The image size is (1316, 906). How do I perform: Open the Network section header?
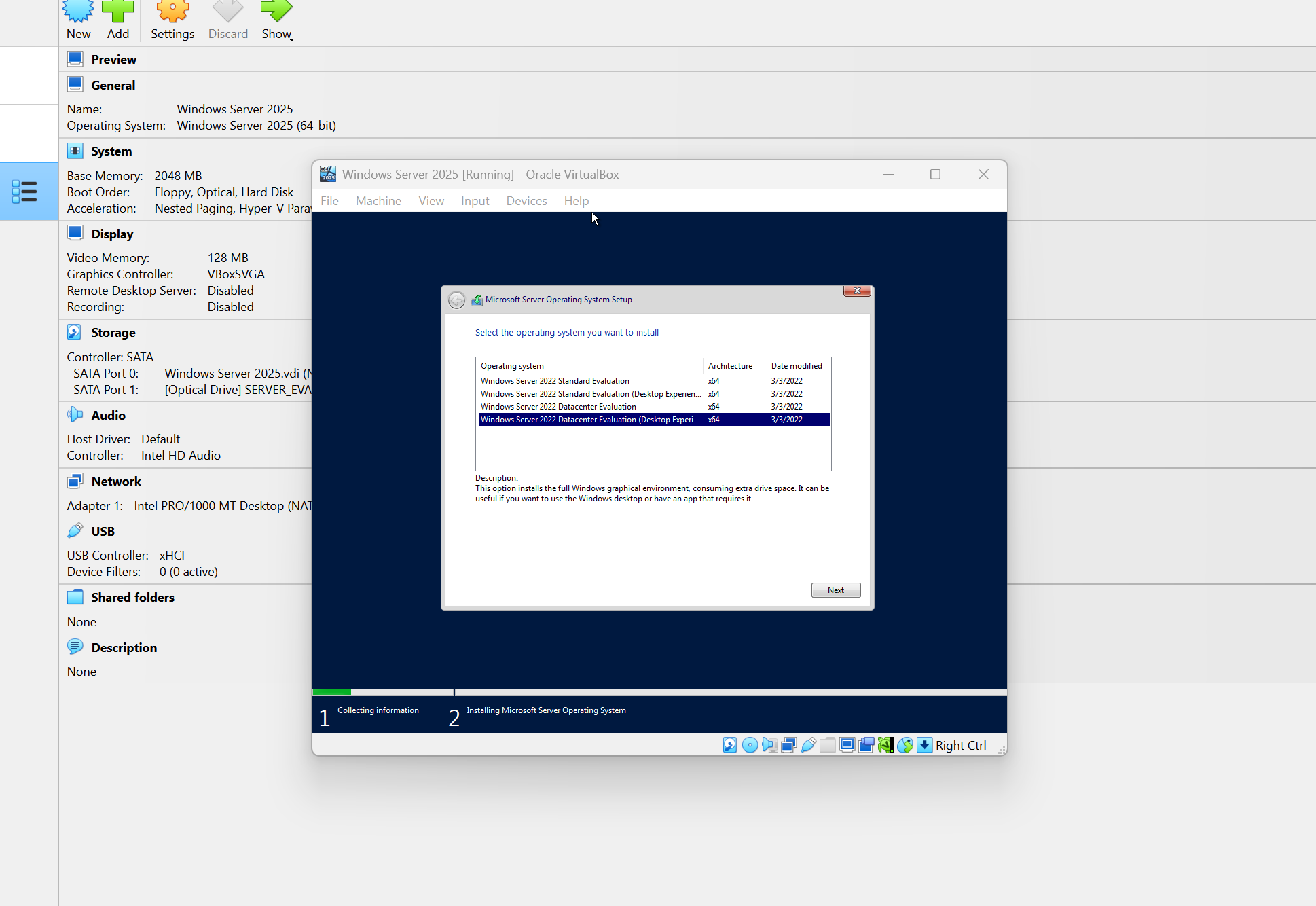coord(116,482)
